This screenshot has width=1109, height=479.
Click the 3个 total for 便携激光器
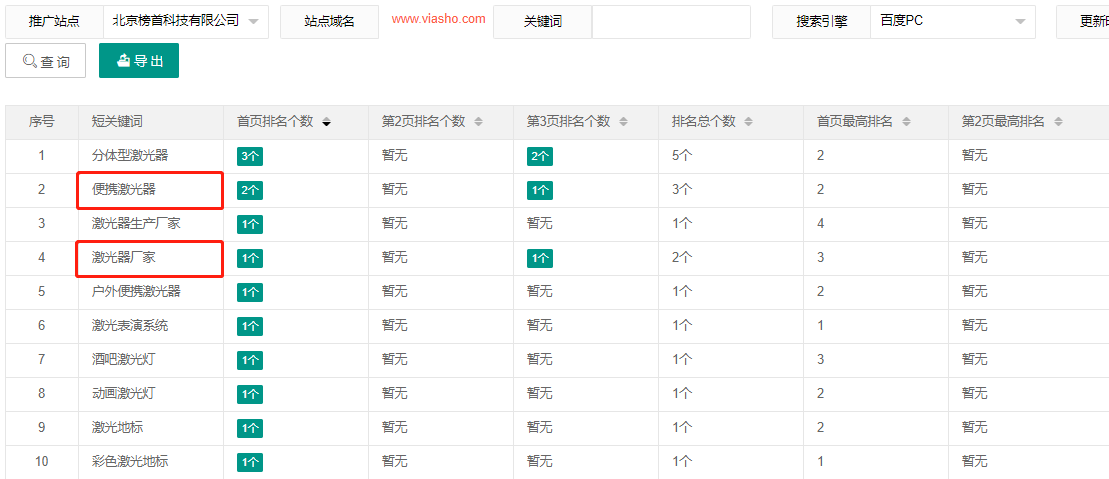tap(682, 189)
